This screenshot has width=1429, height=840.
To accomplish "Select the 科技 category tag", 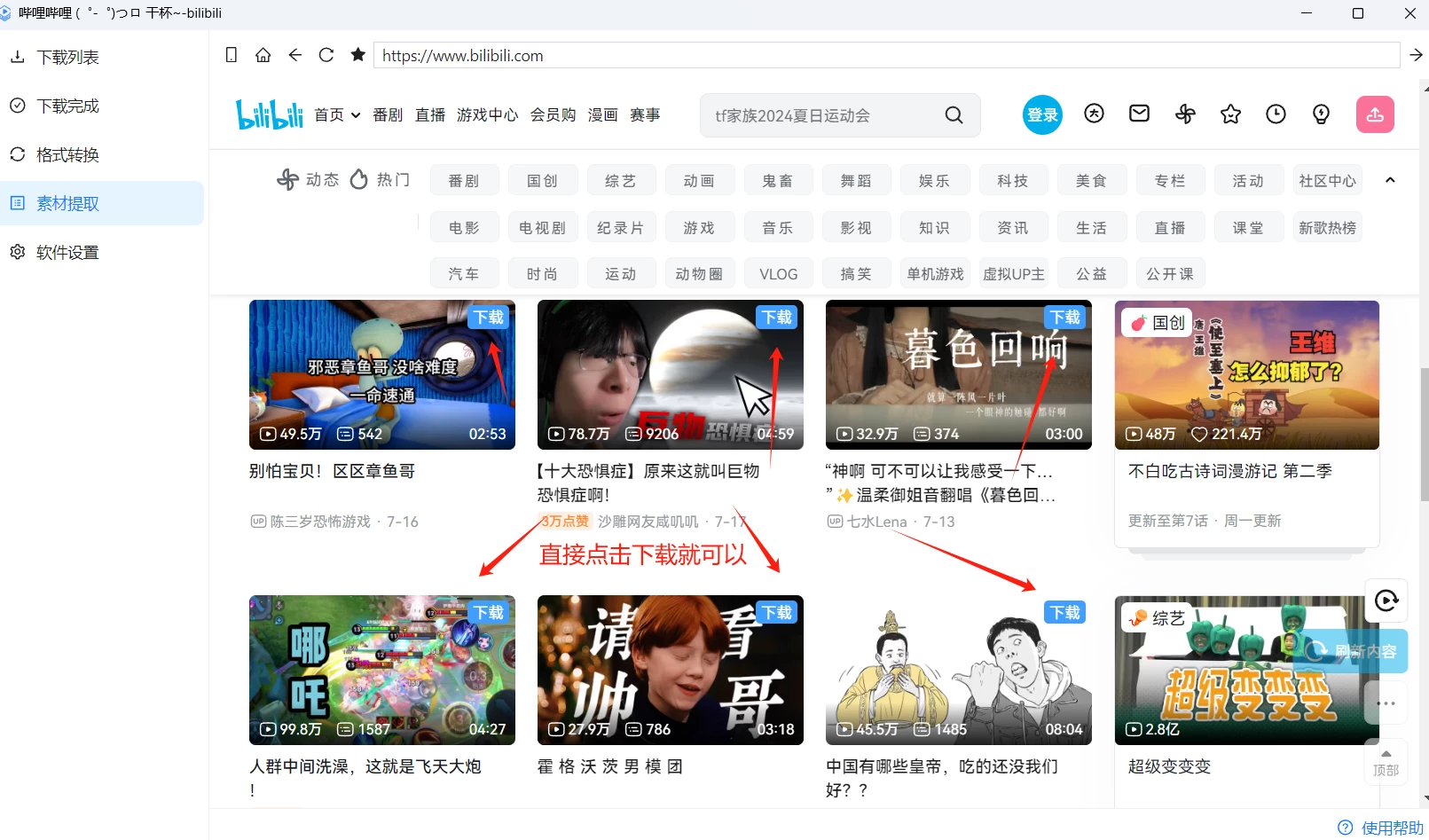I will point(1013,180).
